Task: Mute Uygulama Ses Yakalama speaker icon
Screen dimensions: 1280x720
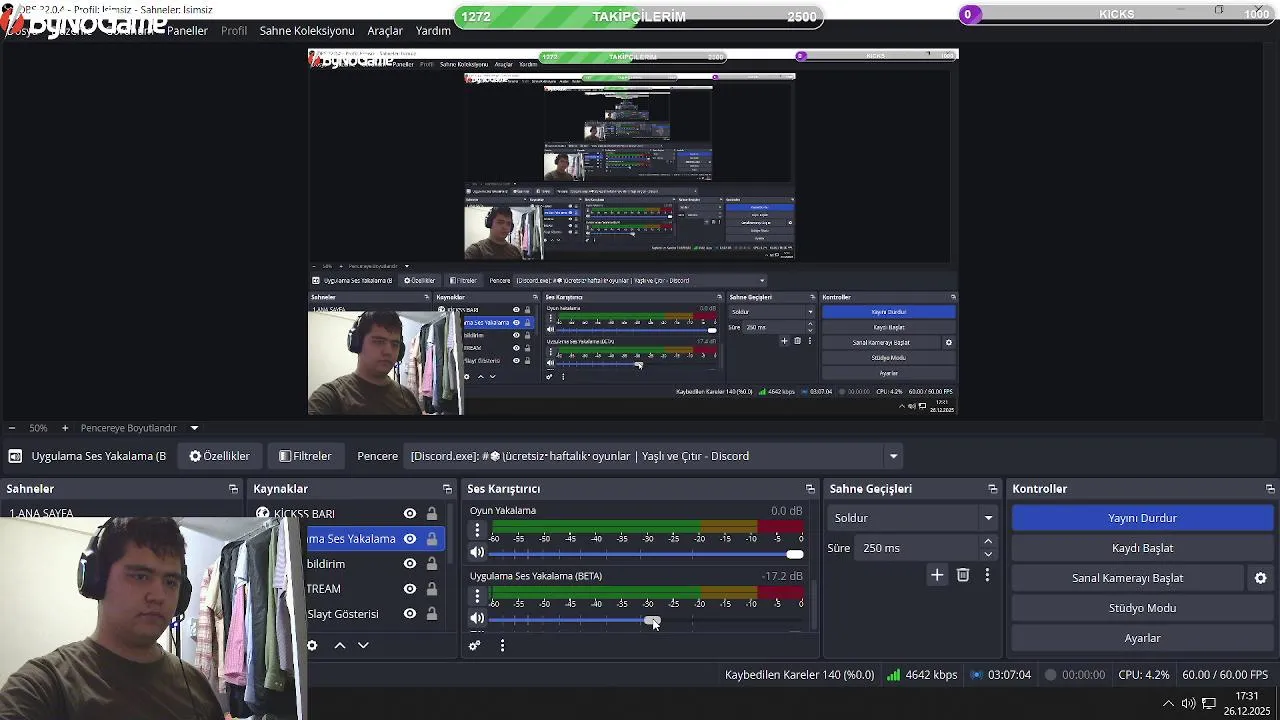Action: pyautogui.click(x=477, y=619)
